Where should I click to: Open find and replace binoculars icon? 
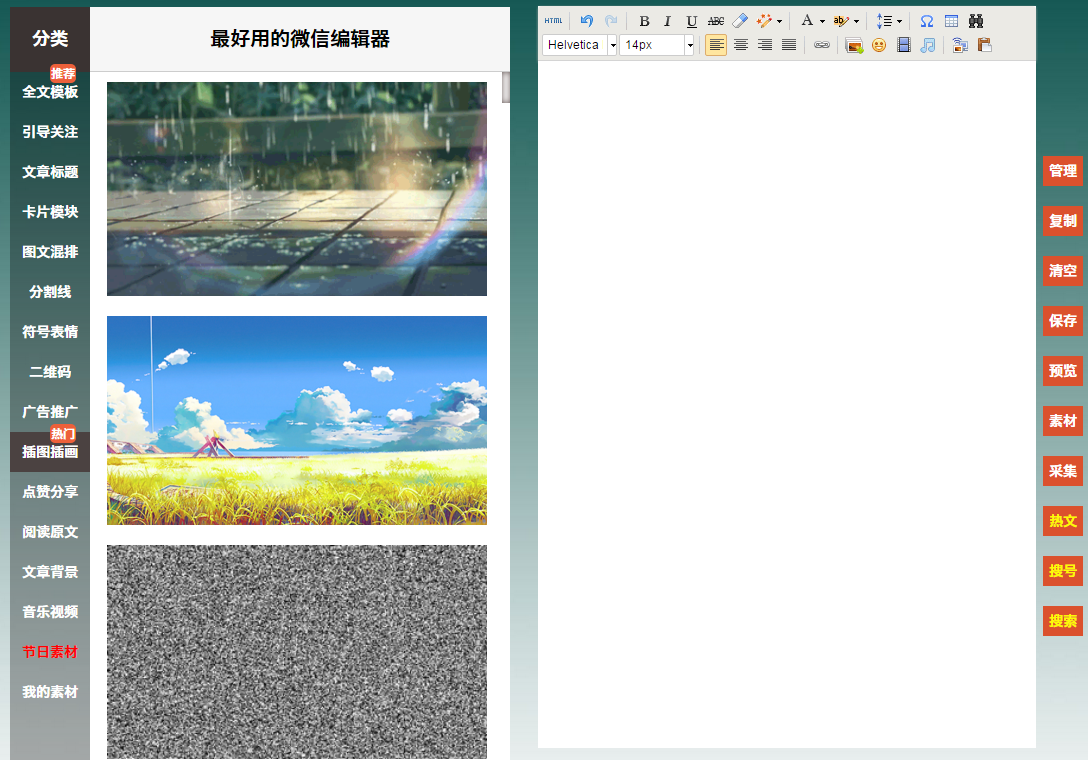[x=976, y=21]
